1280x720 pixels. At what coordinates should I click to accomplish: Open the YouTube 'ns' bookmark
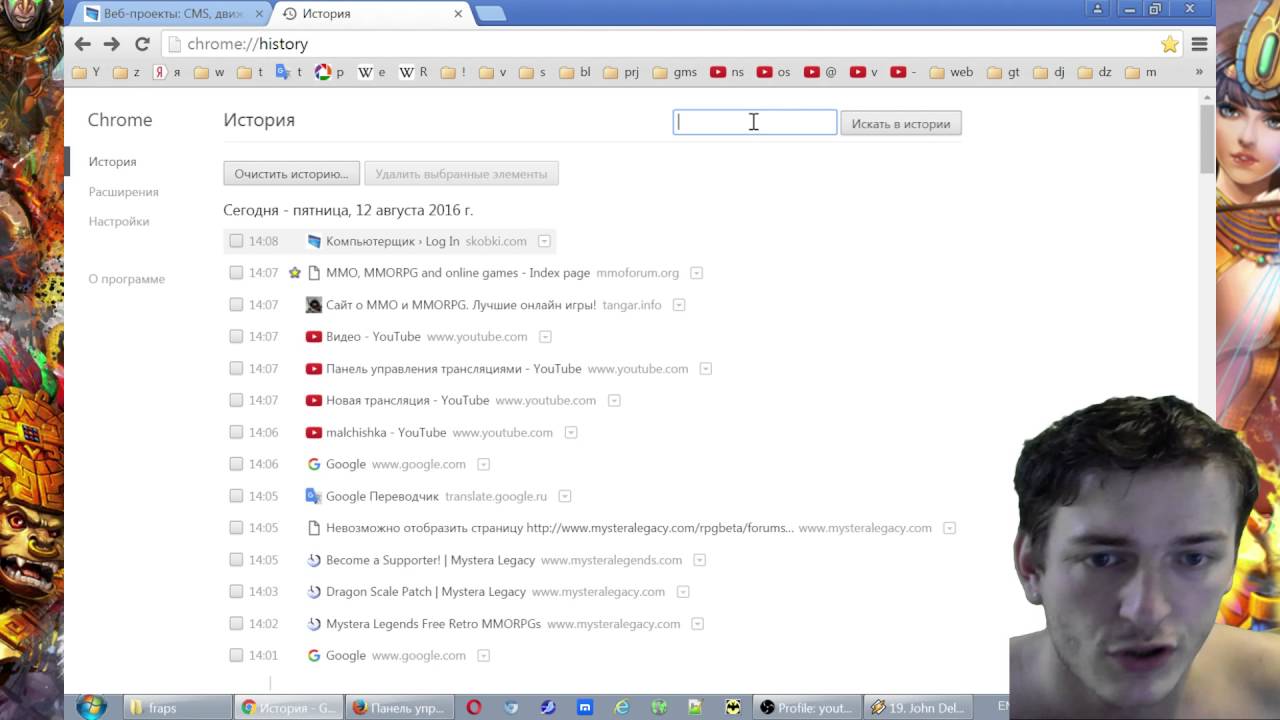[x=727, y=72]
